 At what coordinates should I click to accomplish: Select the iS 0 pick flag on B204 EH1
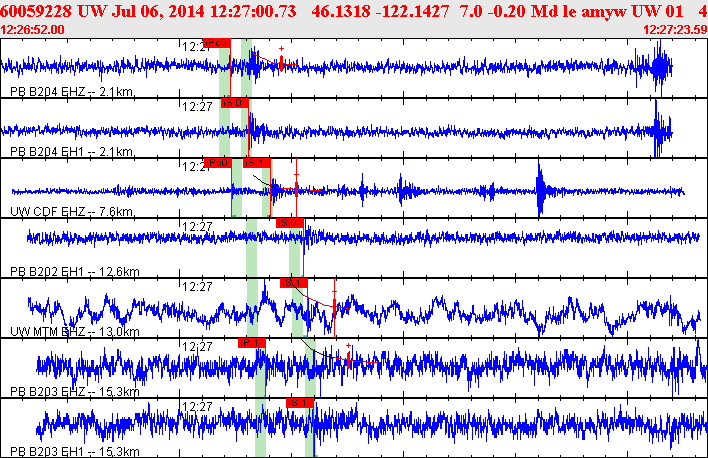tap(235, 103)
